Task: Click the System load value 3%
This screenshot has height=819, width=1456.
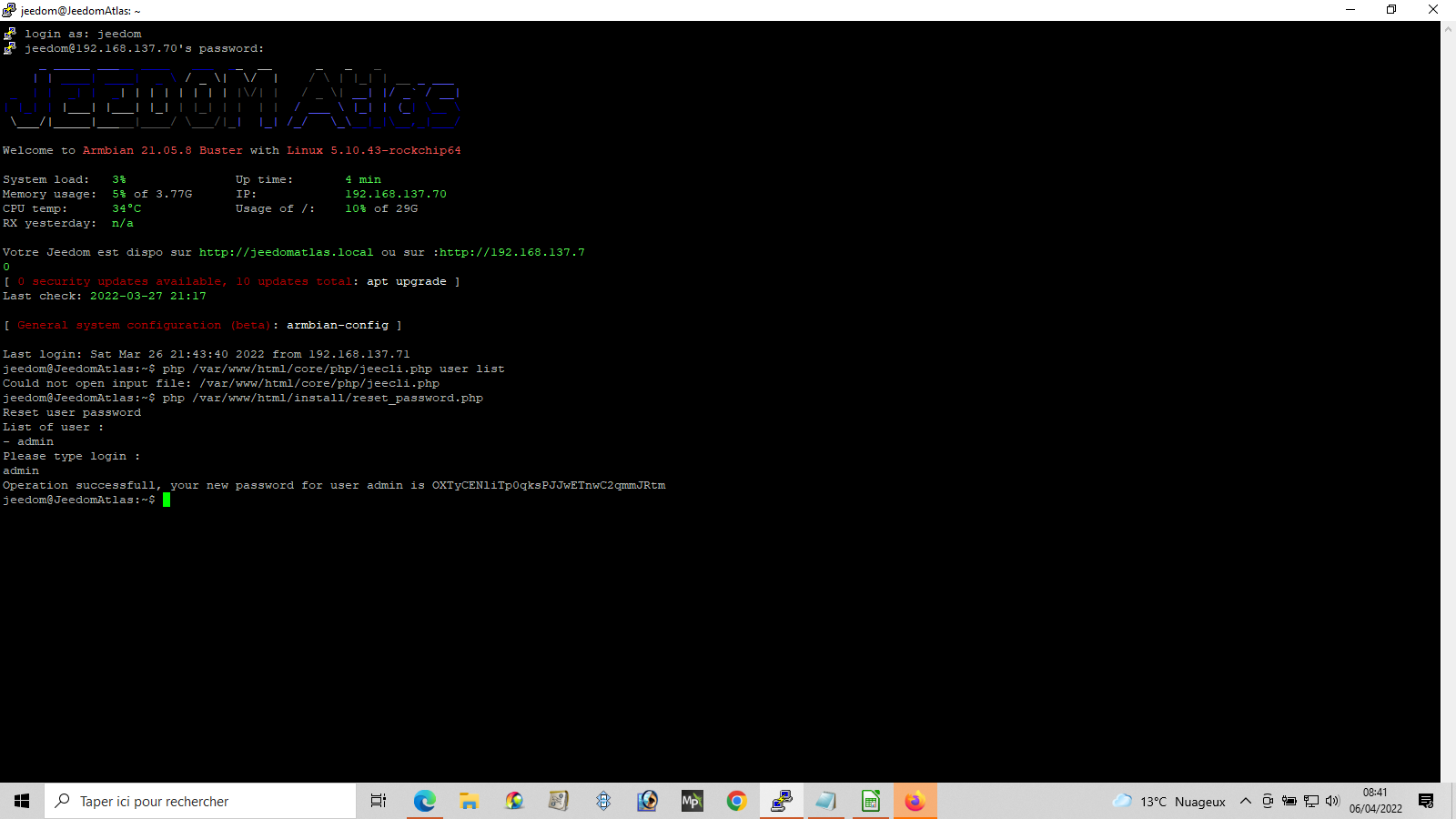Action: tap(119, 179)
